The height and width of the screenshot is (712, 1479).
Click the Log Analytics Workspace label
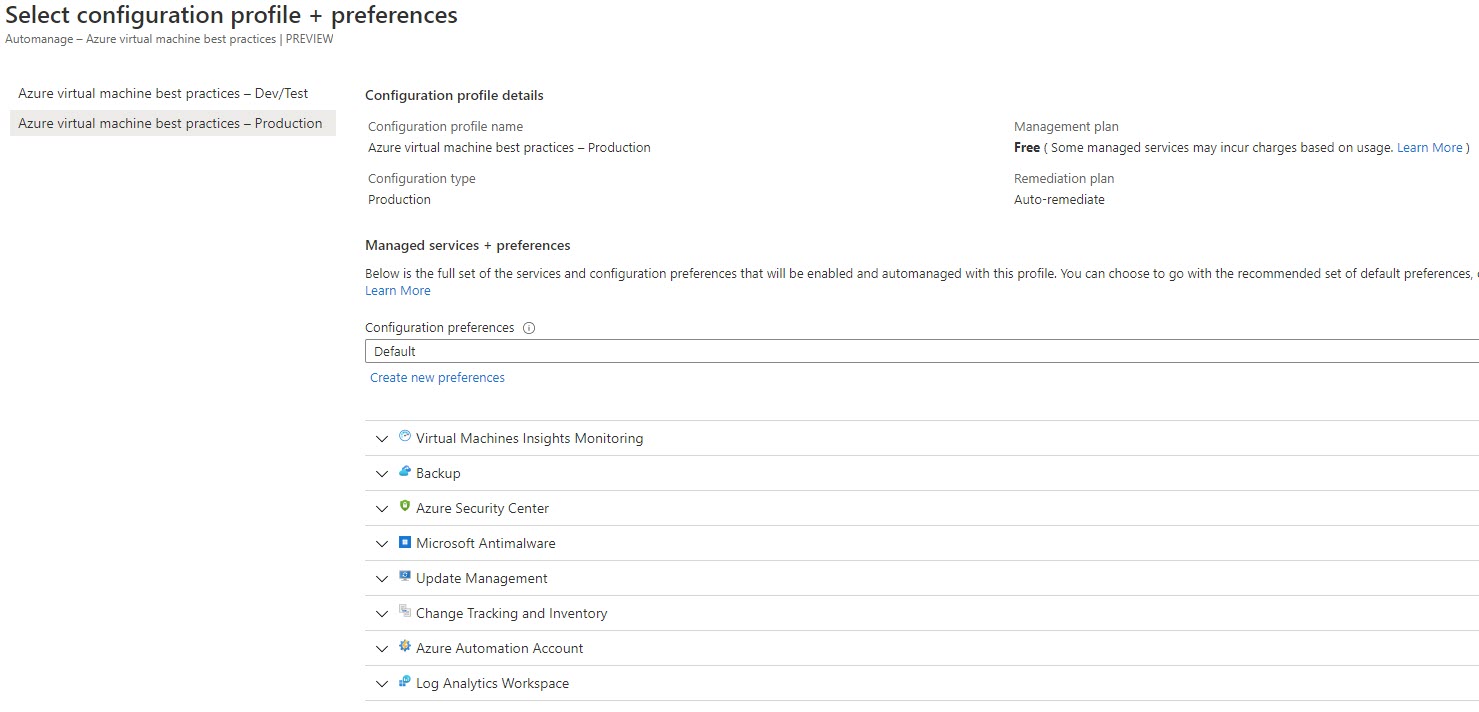point(492,684)
